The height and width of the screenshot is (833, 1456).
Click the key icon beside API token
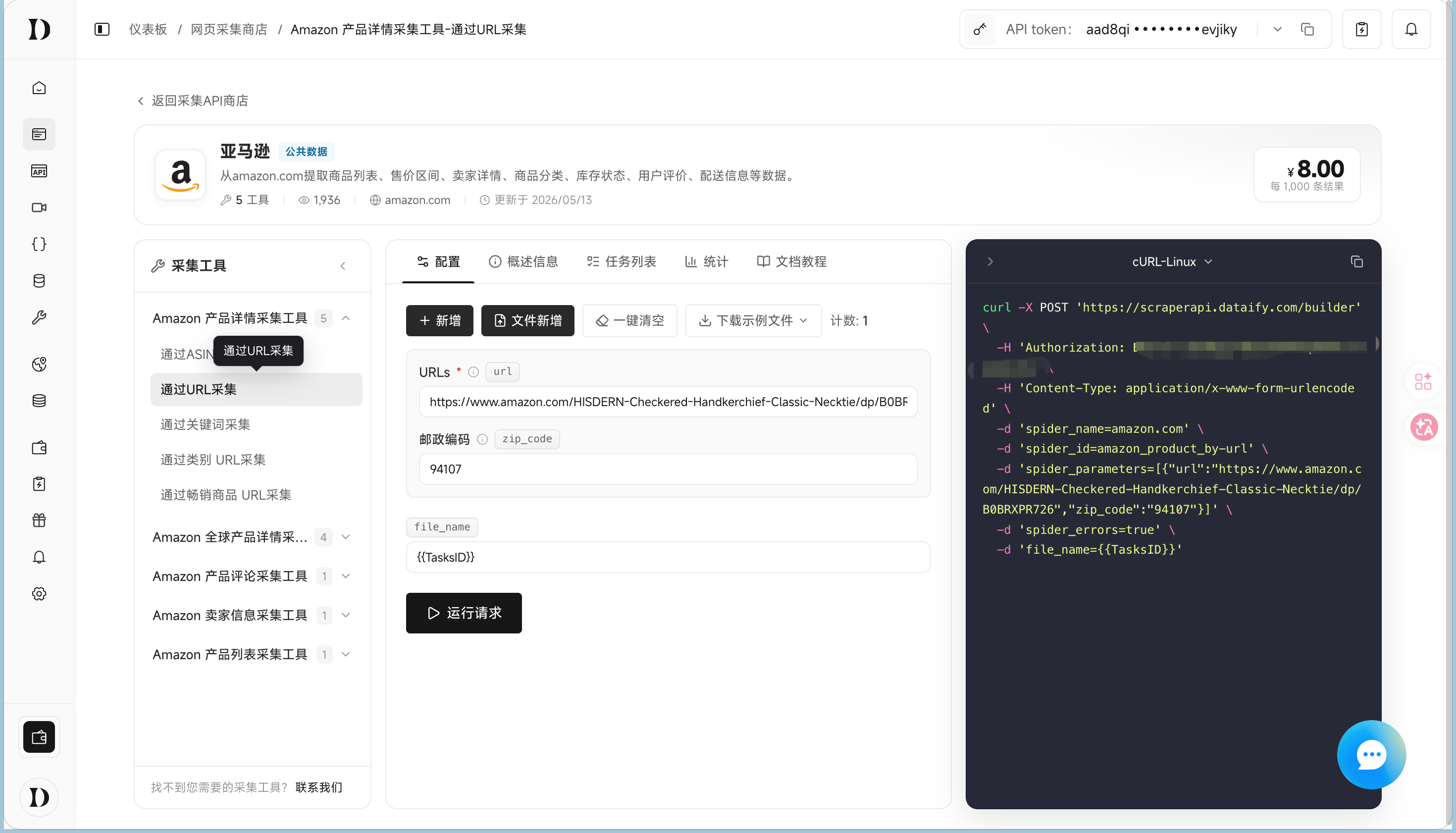click(x=980, y=29)
